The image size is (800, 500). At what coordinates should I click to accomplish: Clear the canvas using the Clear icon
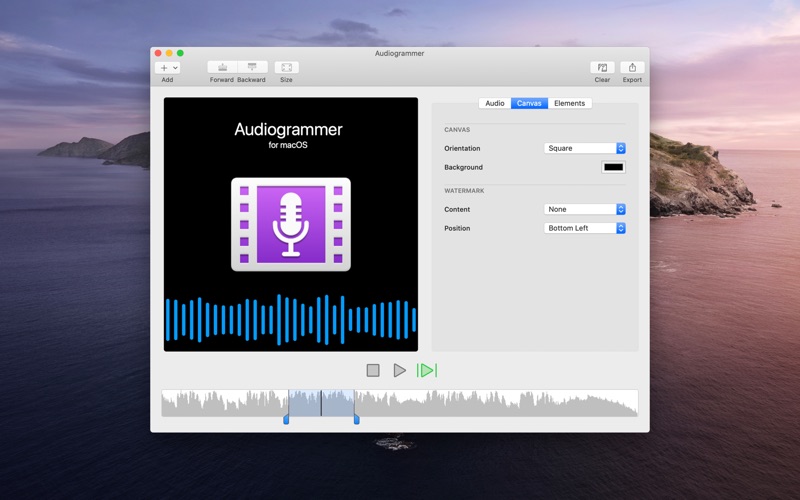pos(602,67)
